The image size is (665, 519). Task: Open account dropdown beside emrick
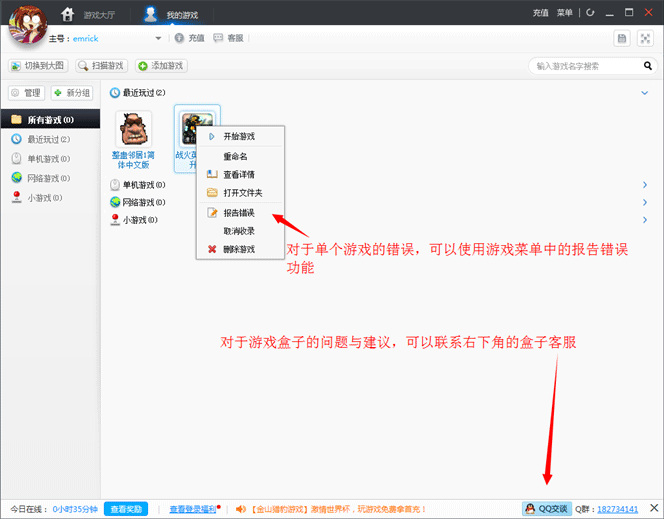click(158, 39)
